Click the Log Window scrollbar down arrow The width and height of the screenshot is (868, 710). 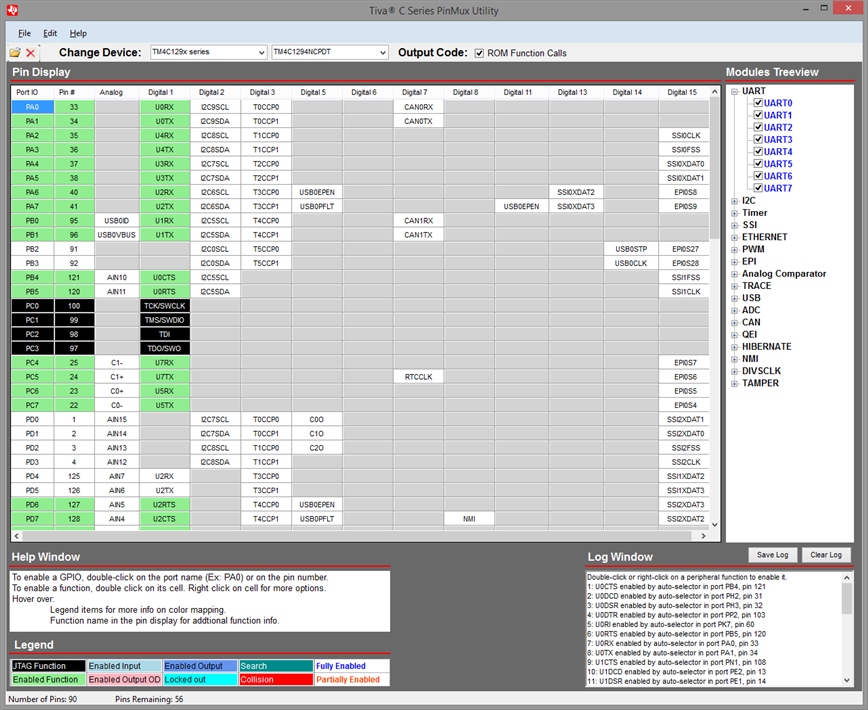tap(847, 680)
